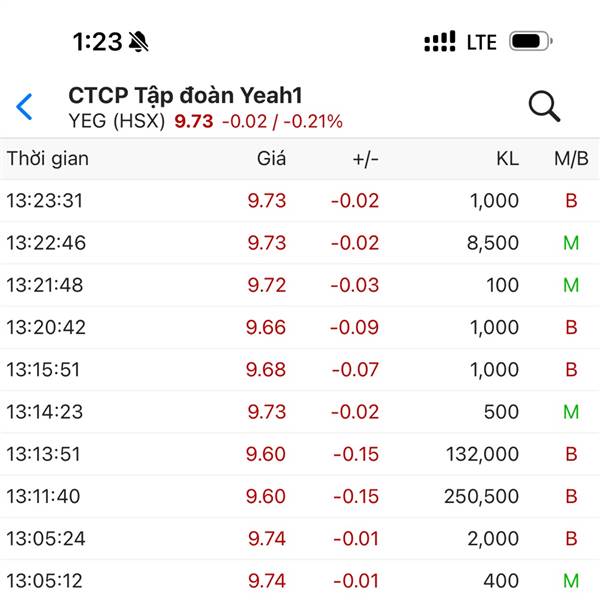The width and height of the screenshot is (600, 600).
Task: Tap the green M marker at 13:14:23
Action: coord(571,412)
